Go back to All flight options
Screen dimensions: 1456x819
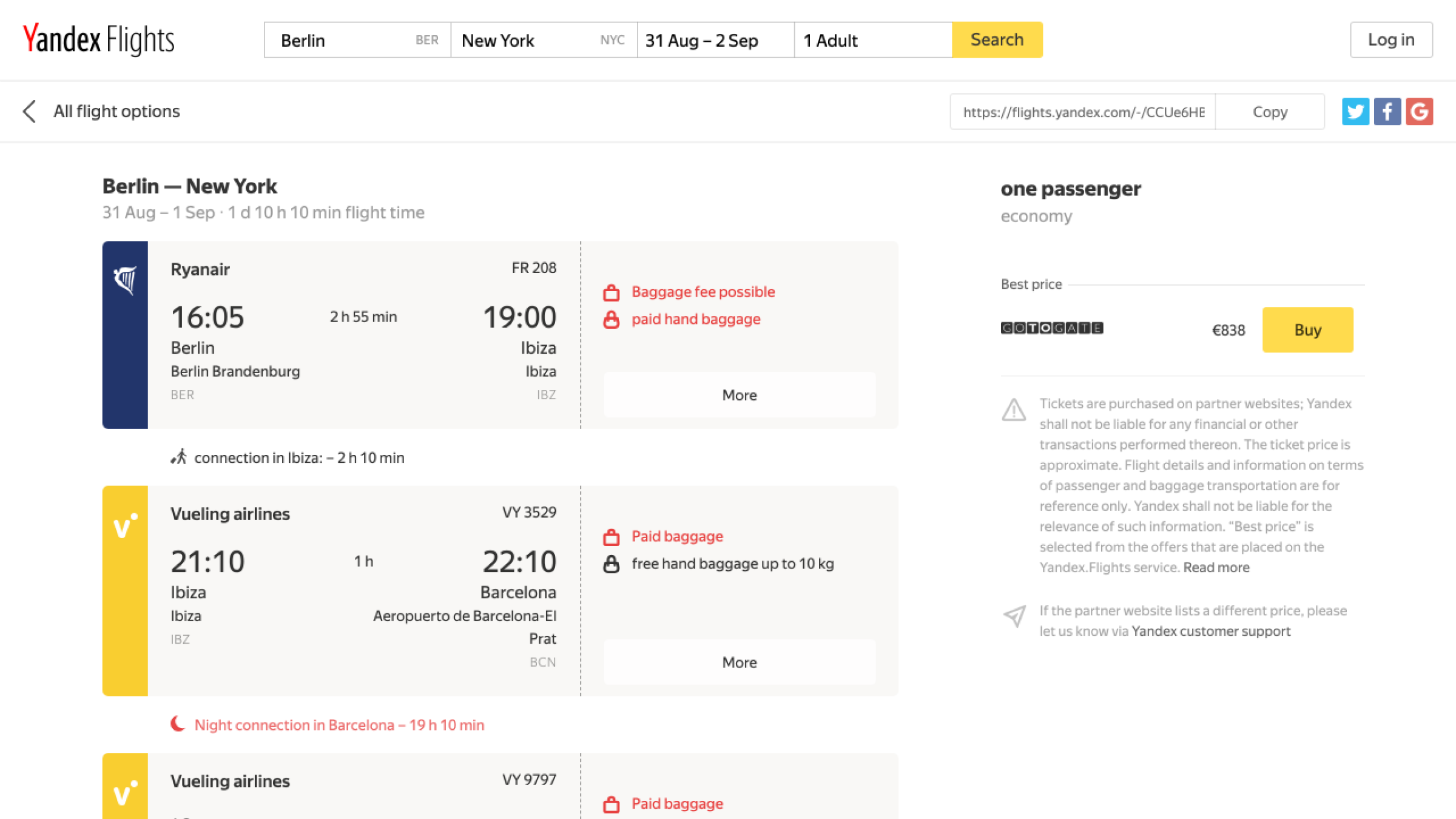[x=116, y=112]
